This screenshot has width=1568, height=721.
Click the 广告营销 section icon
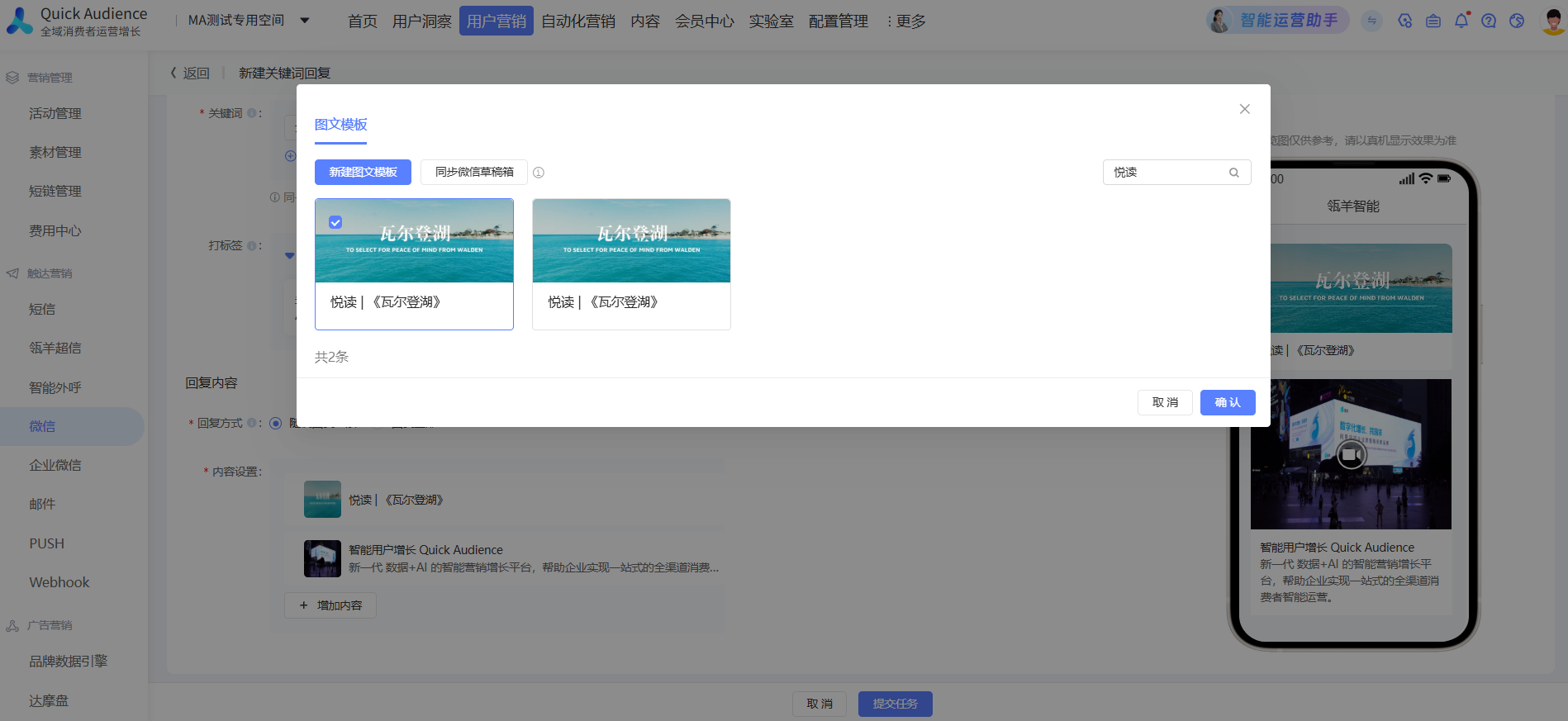point(12,626)
